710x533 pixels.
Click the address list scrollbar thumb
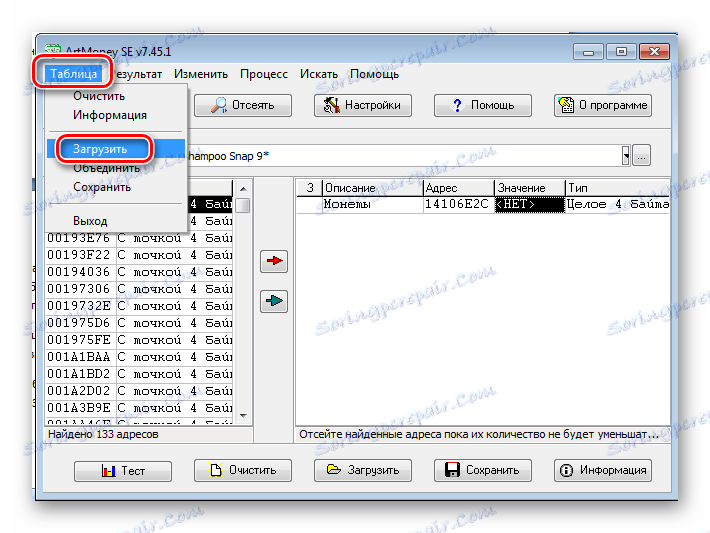coord(243,205)
